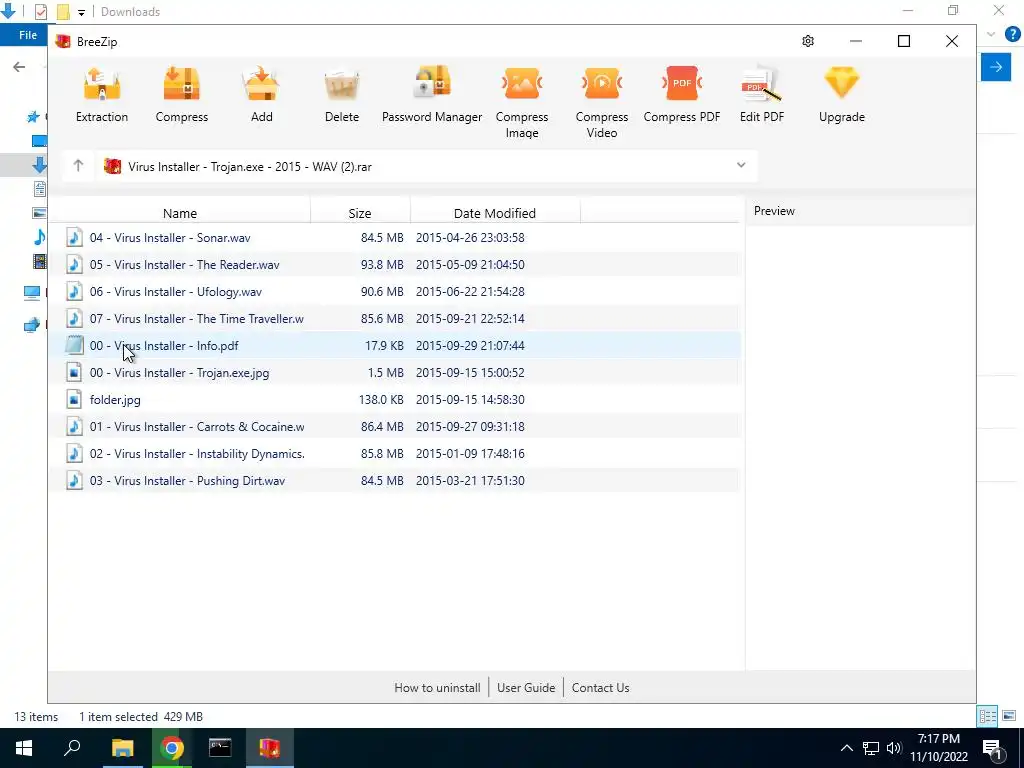Switch Explorer to large icons view
This screenshot has width=1024, height=768.
point(1009,716)
